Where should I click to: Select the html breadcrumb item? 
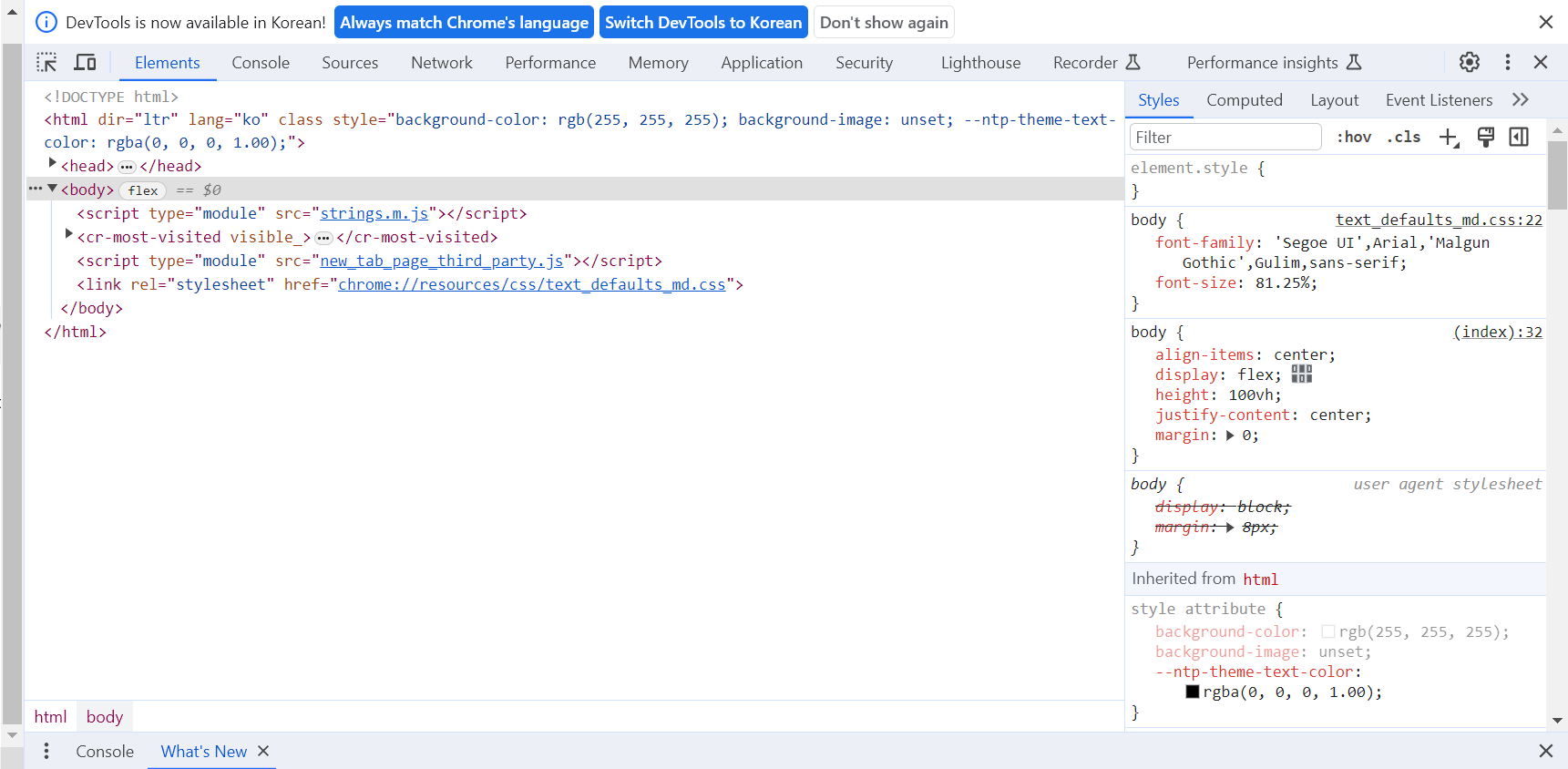(50, 716)
